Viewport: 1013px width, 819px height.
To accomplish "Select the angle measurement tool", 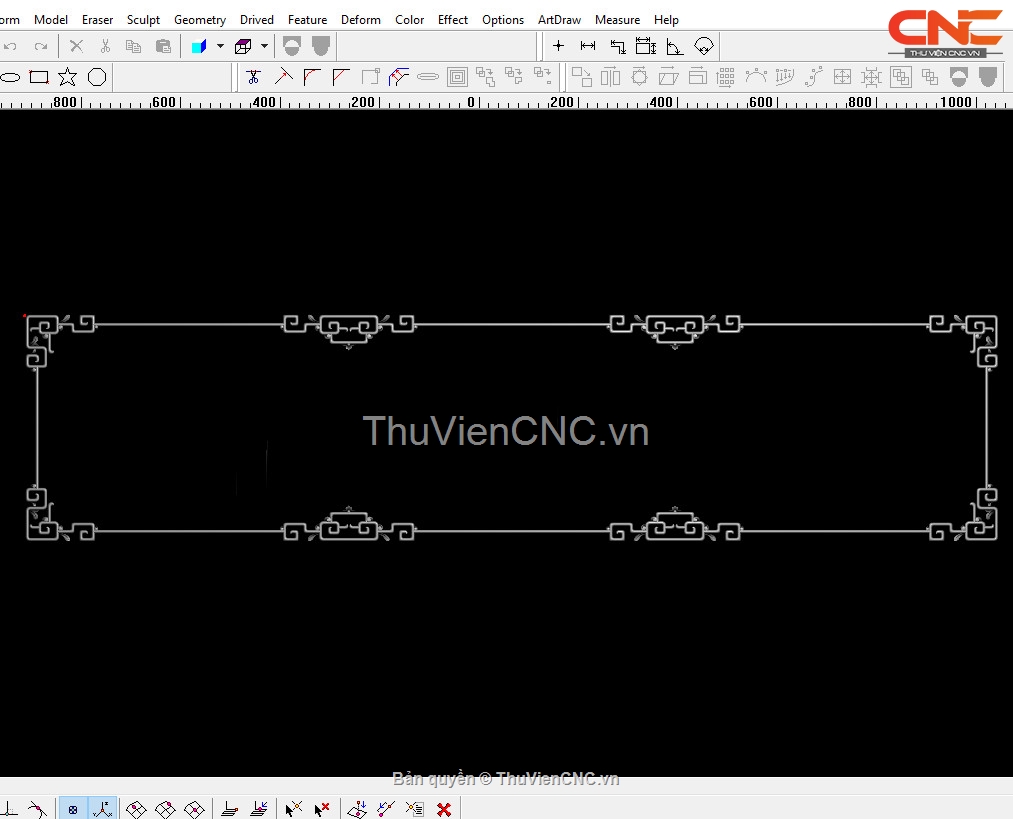I will pos(674,46).
